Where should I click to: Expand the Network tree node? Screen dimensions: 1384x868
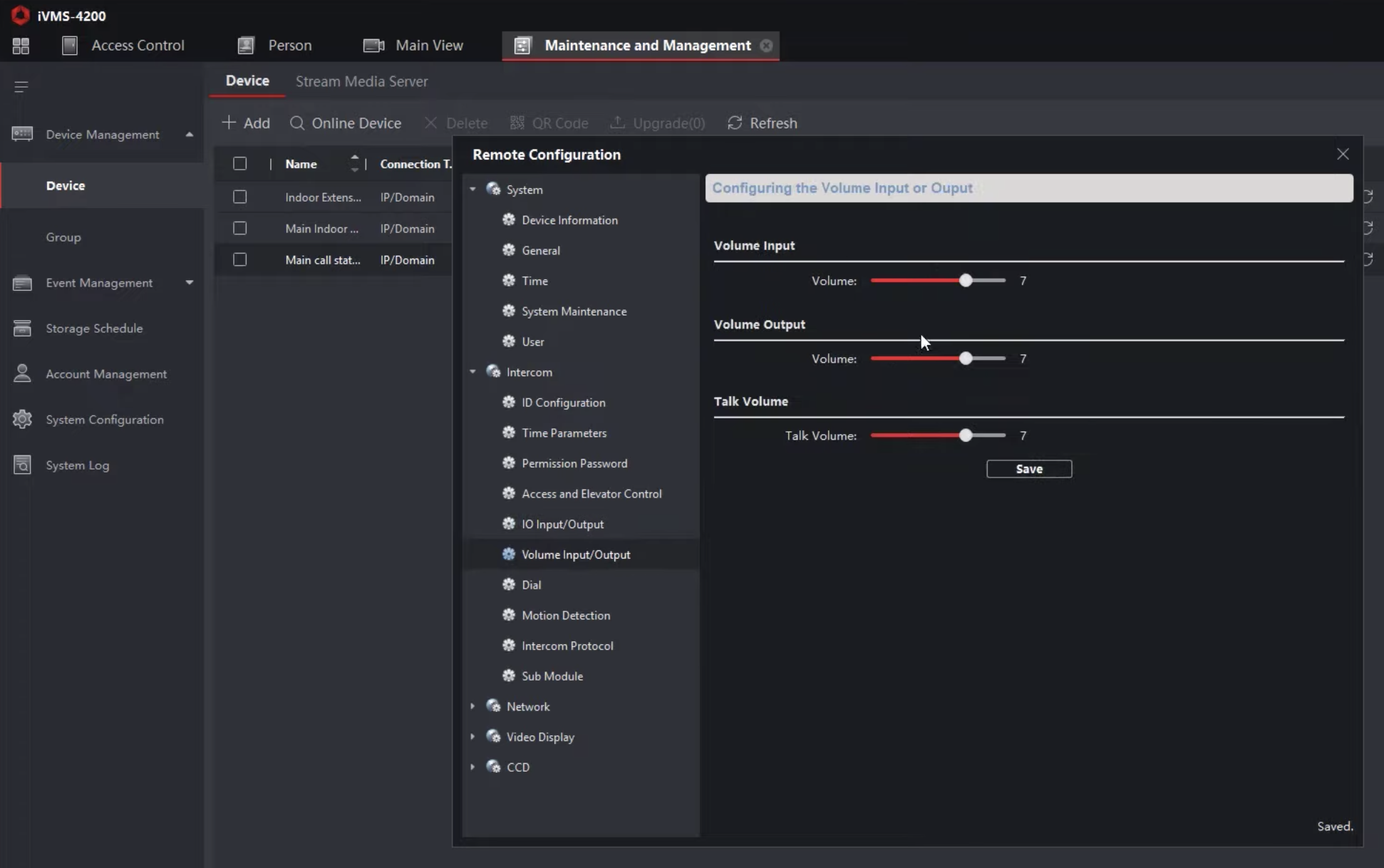click(472, 706)
